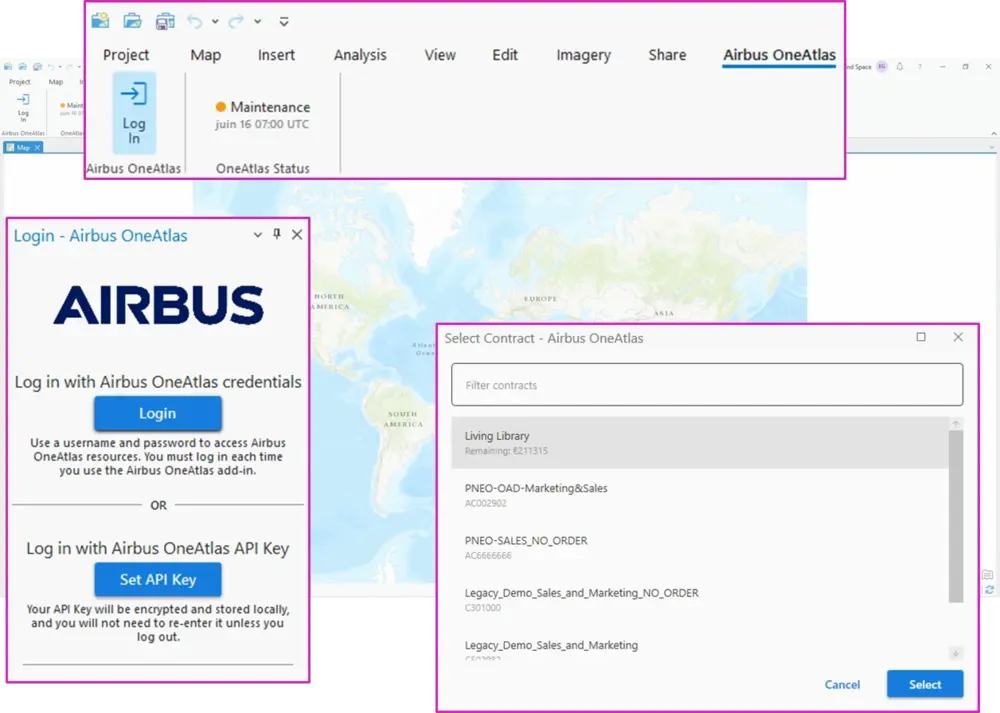Screen dimensions: 1000x713
Task: Select PNEO-OAD-Marketing&Sales contract
Action: 700,495
